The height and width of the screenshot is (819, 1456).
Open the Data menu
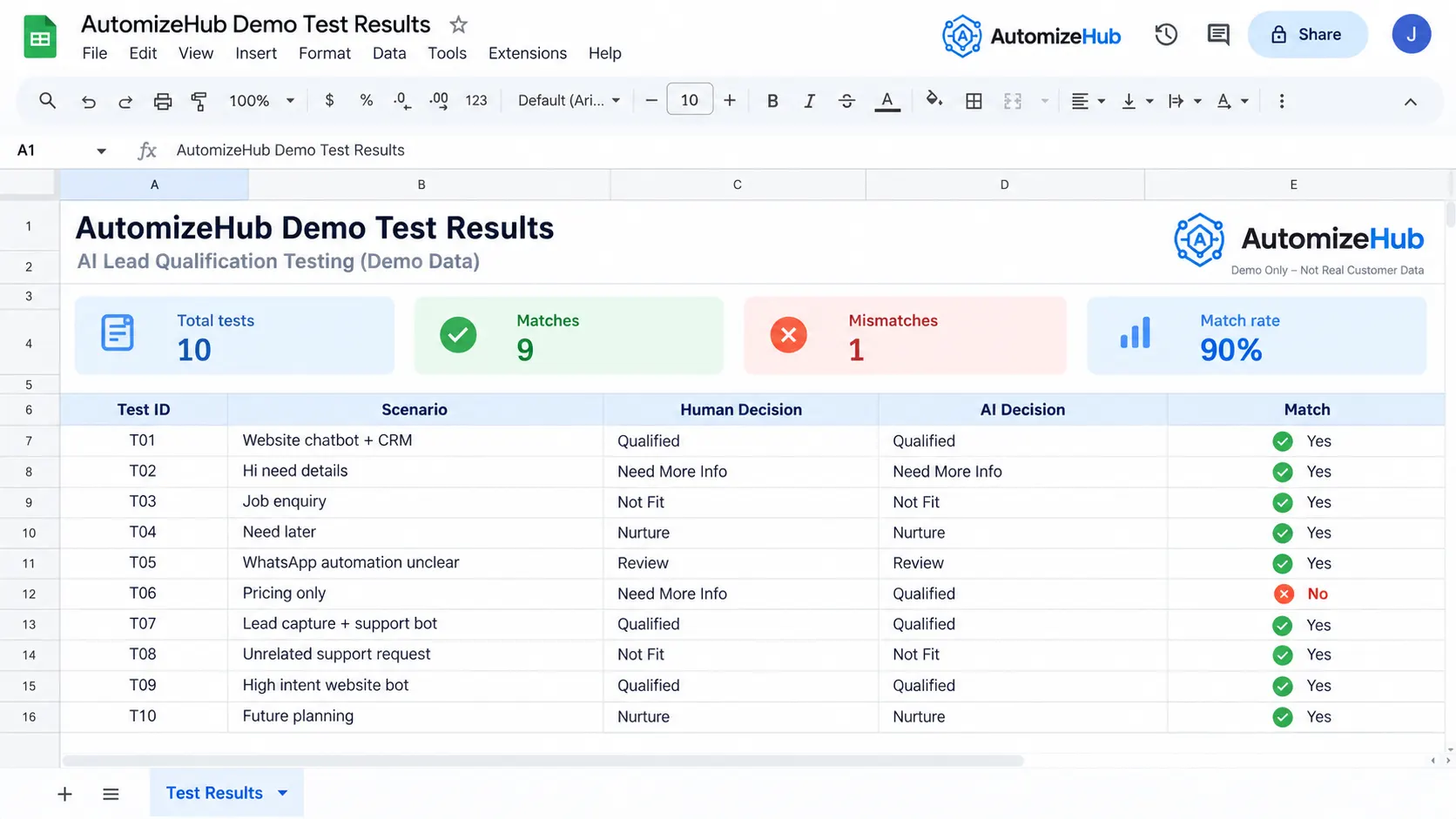tap(389, 53)
